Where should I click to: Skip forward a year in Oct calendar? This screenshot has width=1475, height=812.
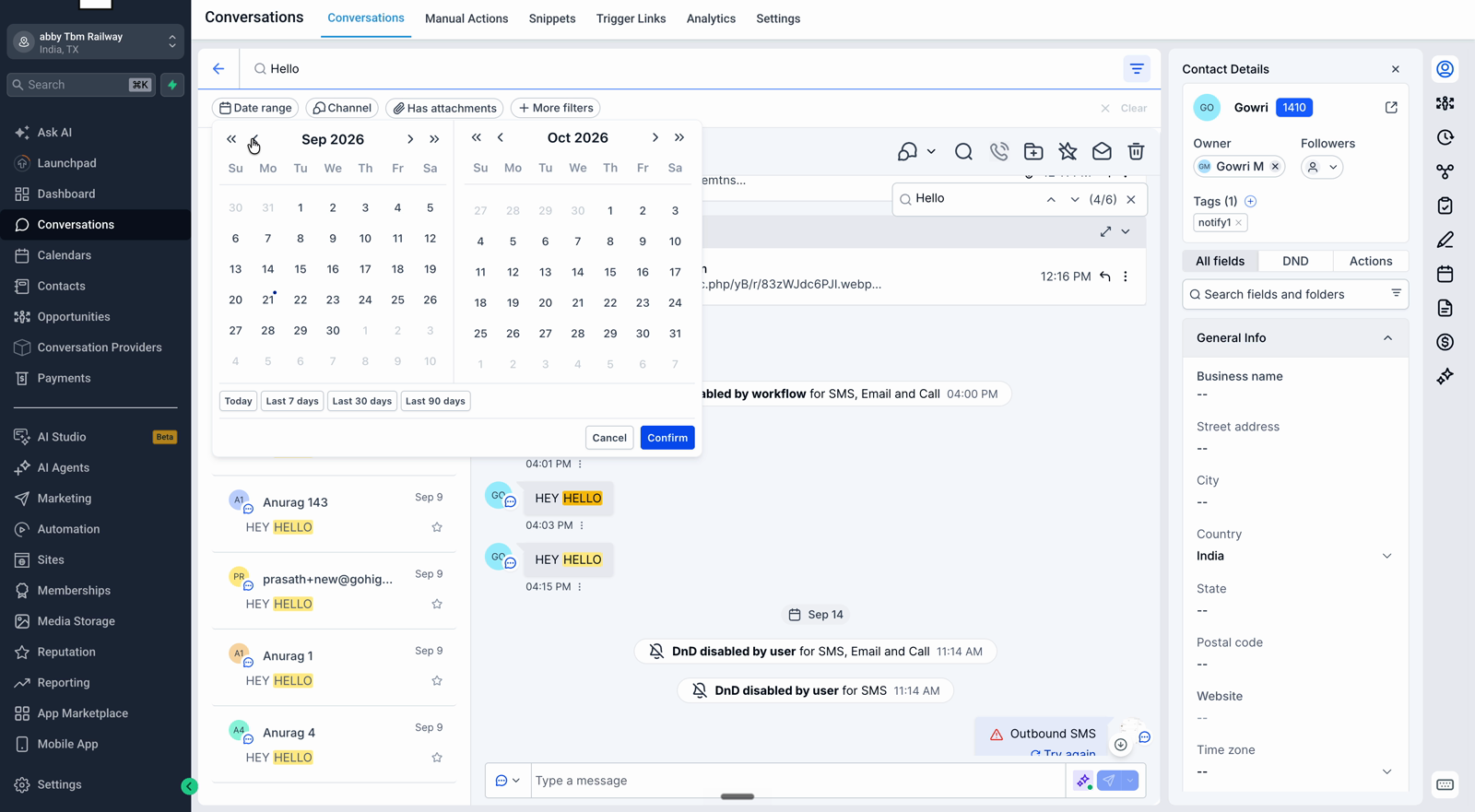679,137
